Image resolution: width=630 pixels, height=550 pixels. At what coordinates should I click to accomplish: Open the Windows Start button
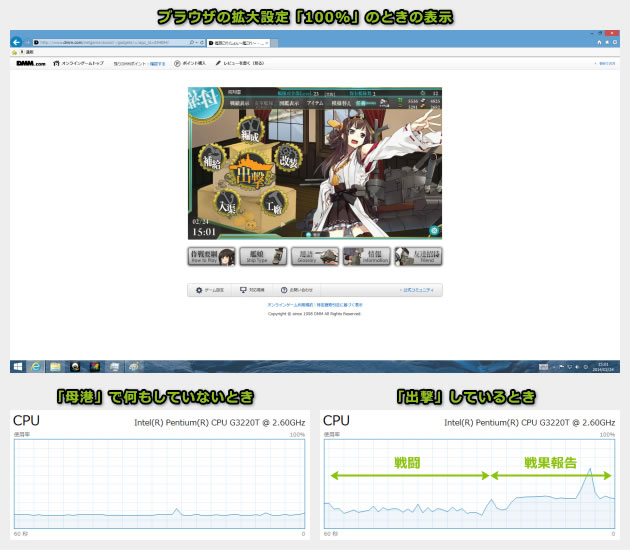[x=18, y=366]
